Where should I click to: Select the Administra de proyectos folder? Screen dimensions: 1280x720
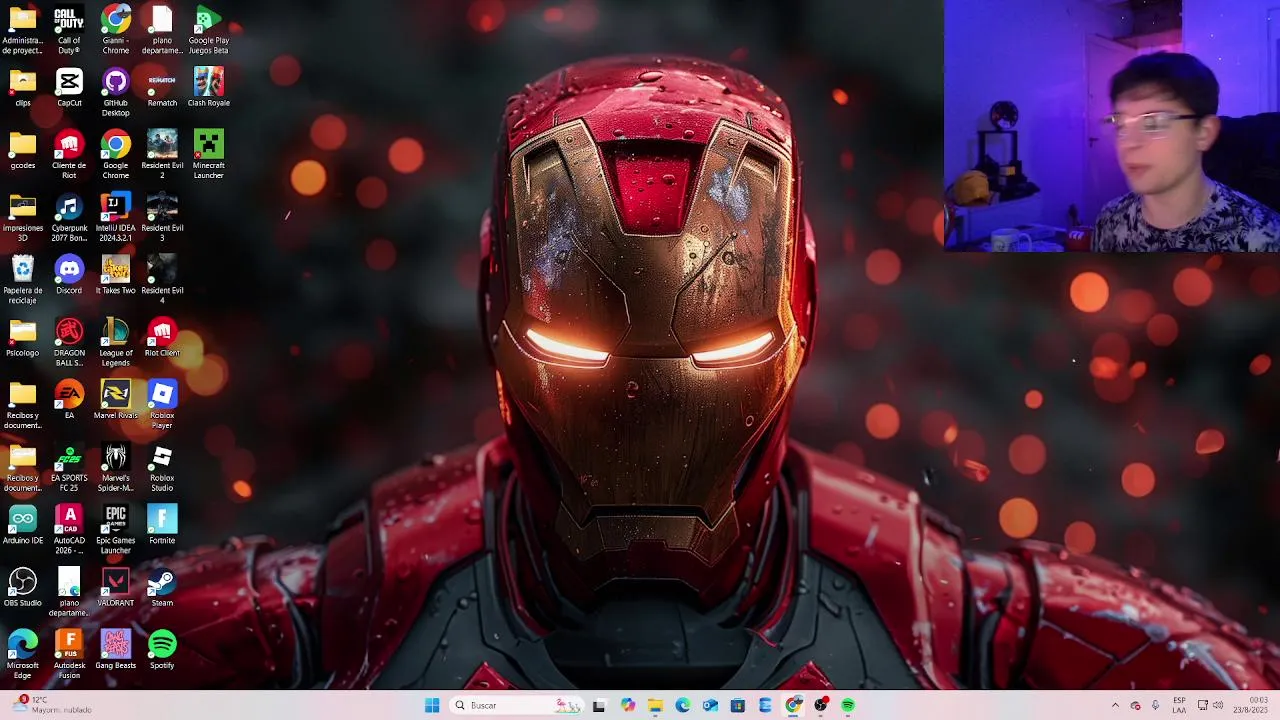(23, 30)
